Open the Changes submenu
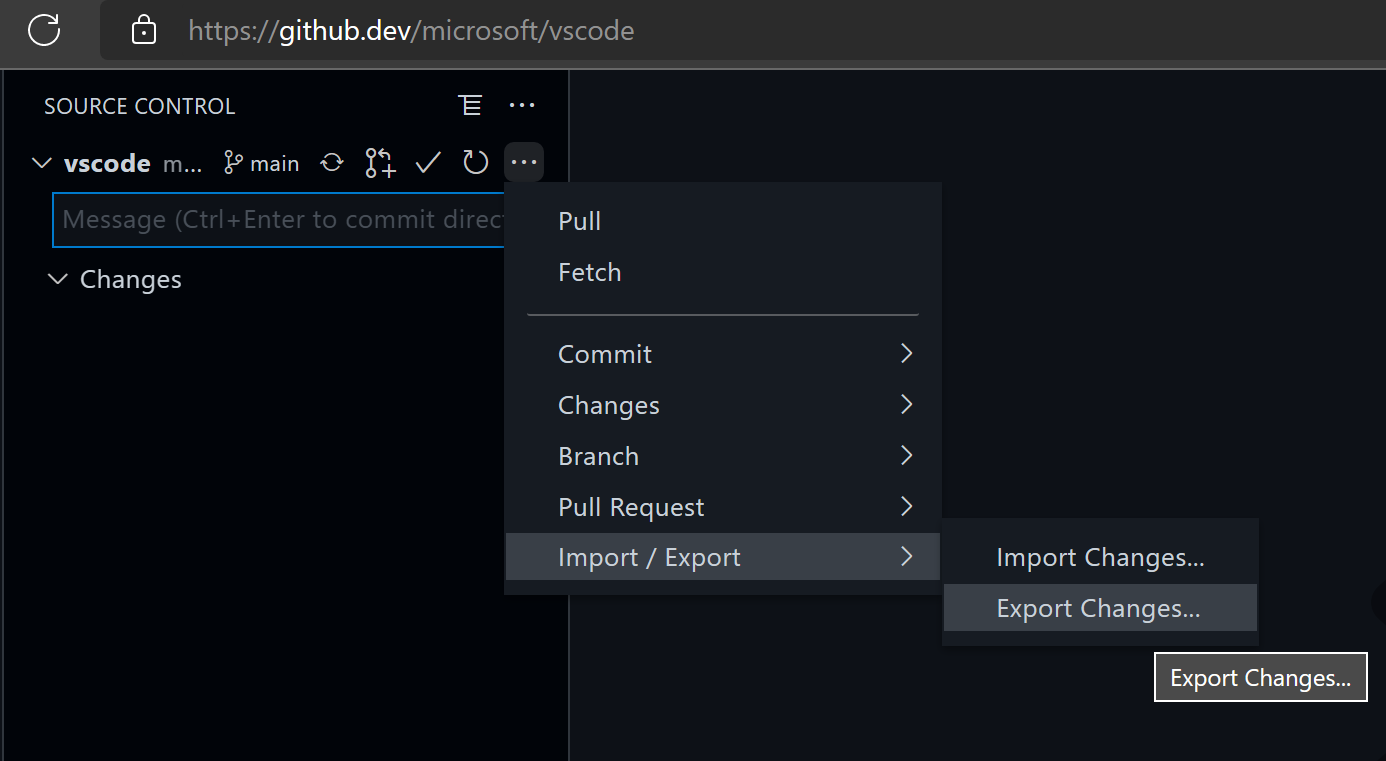Image resolution: width=1386 pixels, height=761 pixels. [x=723, y=405]
